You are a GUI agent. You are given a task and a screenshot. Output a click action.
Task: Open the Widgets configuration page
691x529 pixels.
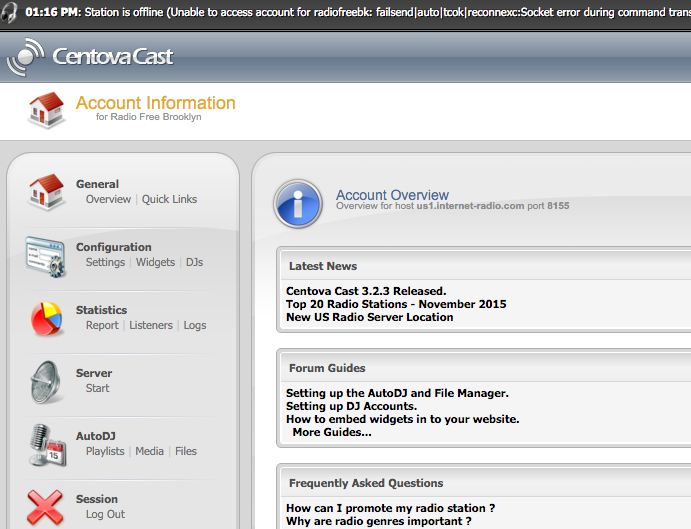[x=155, y=262]
